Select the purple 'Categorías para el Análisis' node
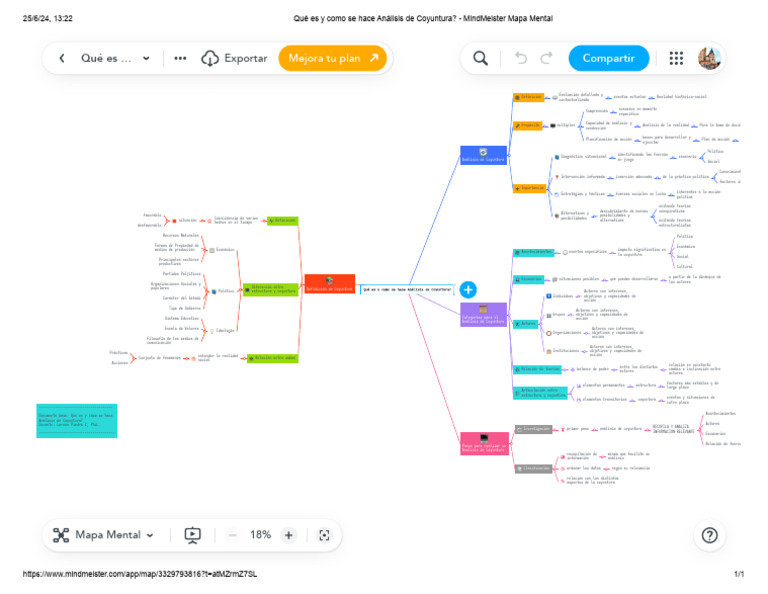768x594 pixels. tap(483, 315)
